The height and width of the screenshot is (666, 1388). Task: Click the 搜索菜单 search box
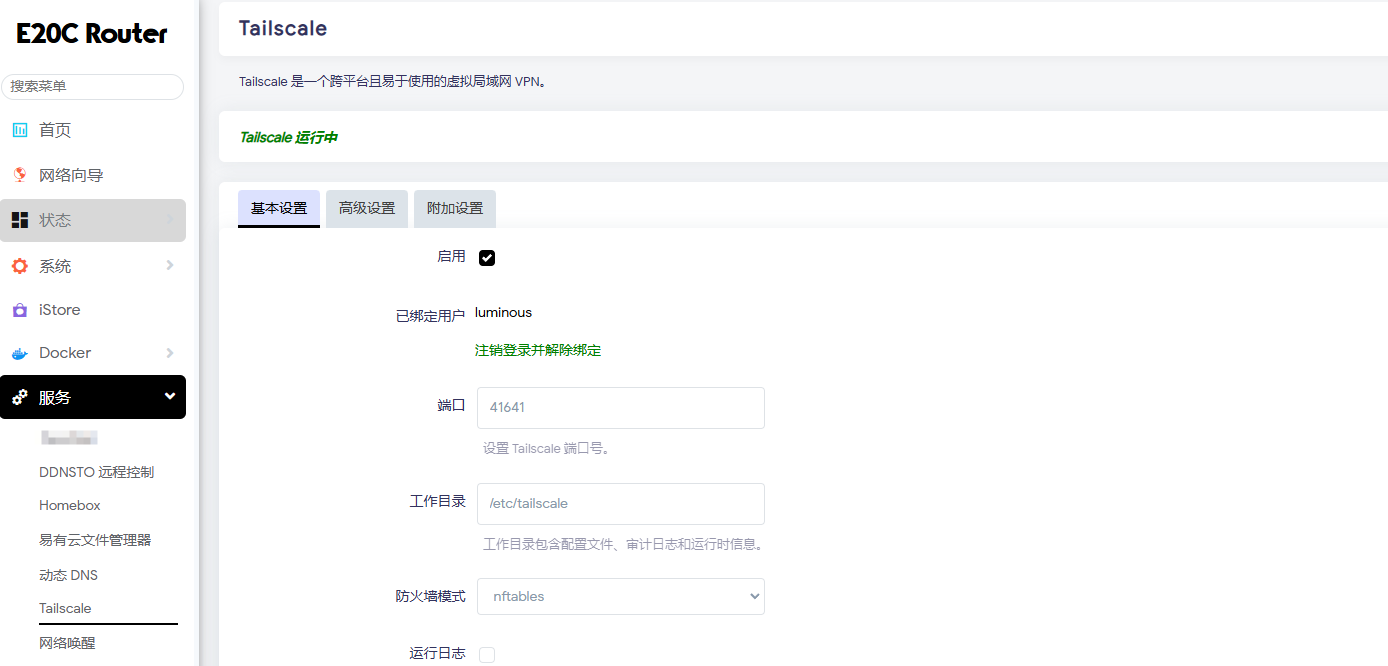click(92, 87)
